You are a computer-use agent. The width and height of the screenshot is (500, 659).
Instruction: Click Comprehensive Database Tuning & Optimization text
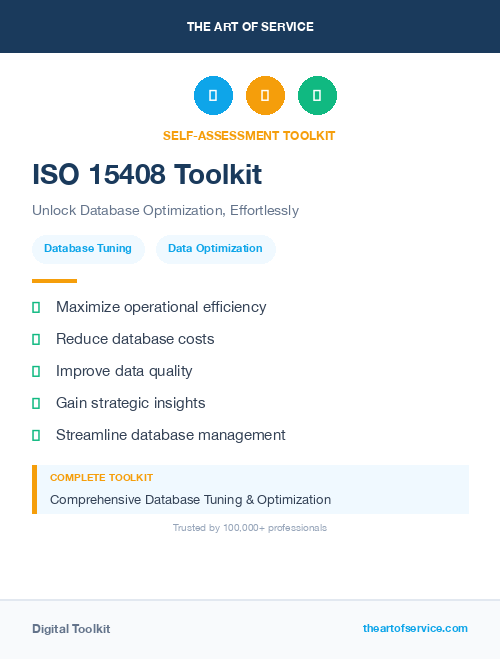(x=190, y=500)
